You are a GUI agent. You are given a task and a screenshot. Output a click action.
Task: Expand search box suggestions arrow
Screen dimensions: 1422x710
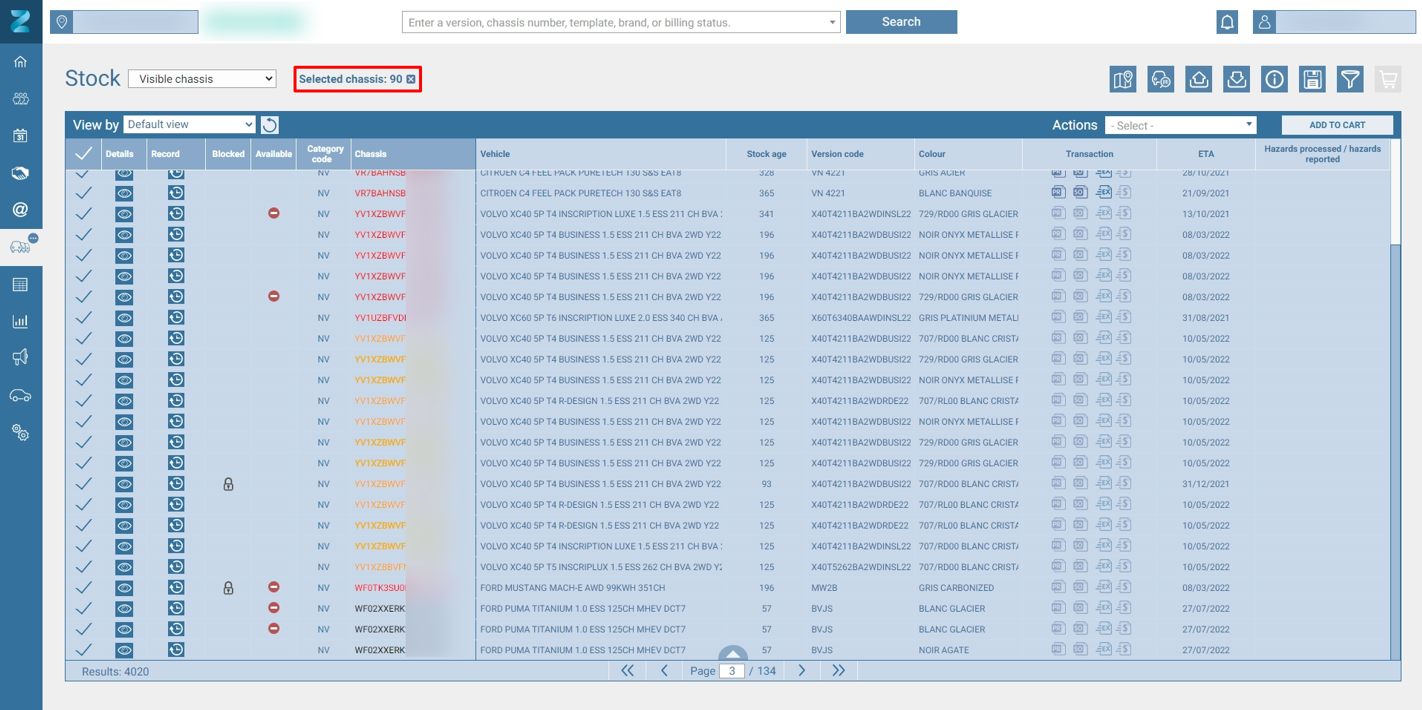pos(832,22)
